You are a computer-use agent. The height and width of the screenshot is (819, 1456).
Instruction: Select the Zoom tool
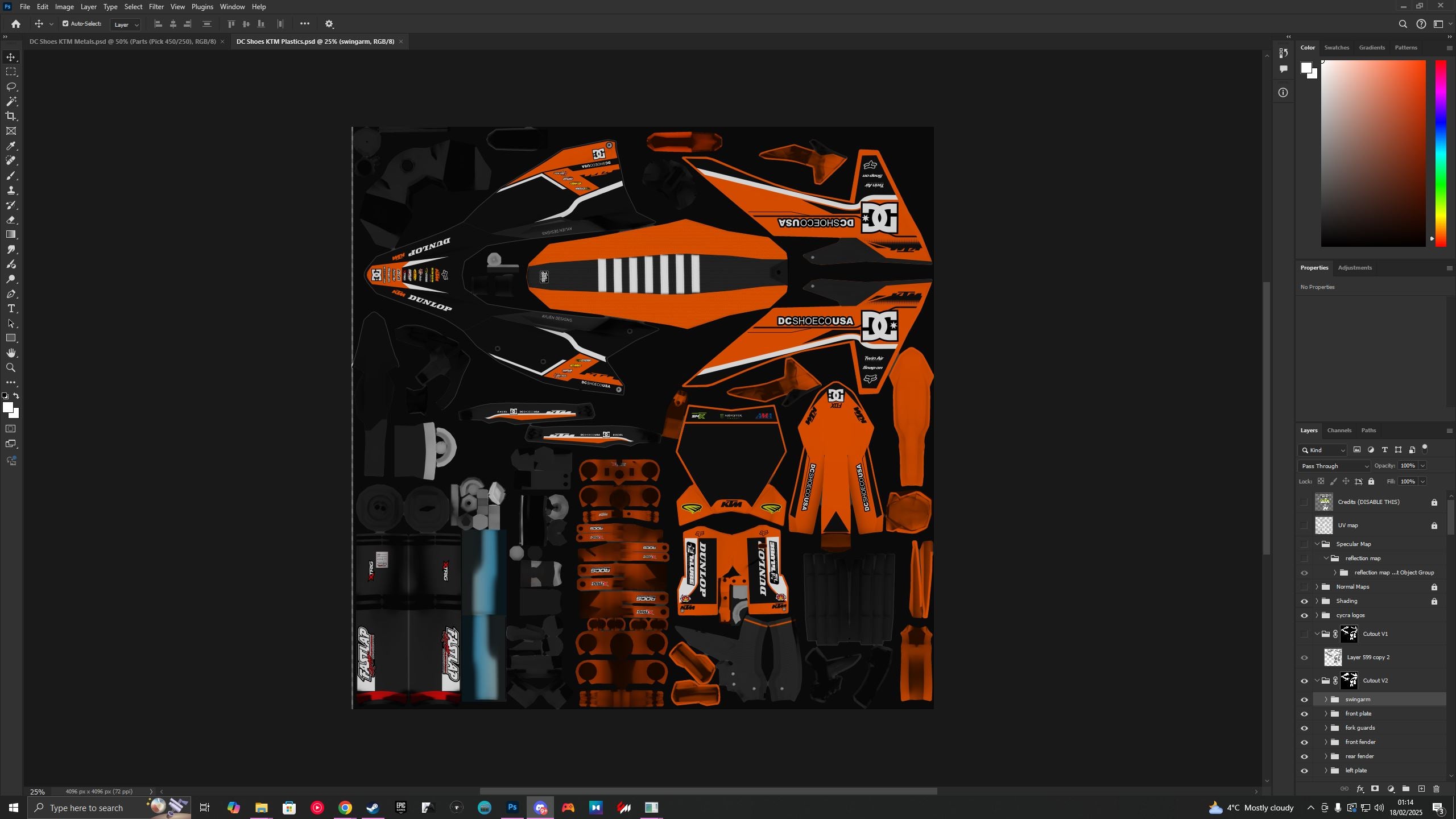[x=11, y=367]
